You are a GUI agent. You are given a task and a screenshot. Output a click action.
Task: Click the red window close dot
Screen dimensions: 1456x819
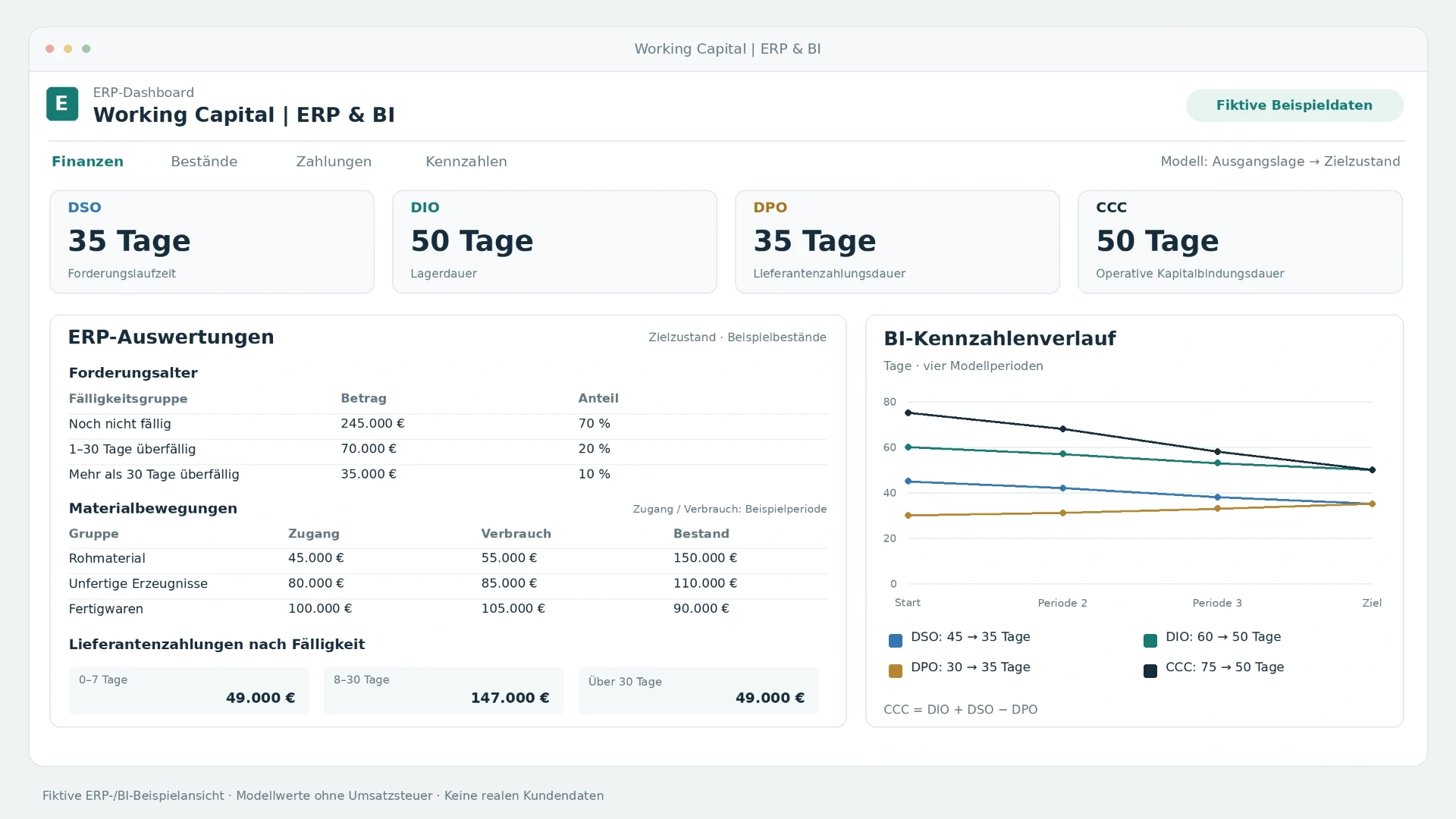[50, 49]
